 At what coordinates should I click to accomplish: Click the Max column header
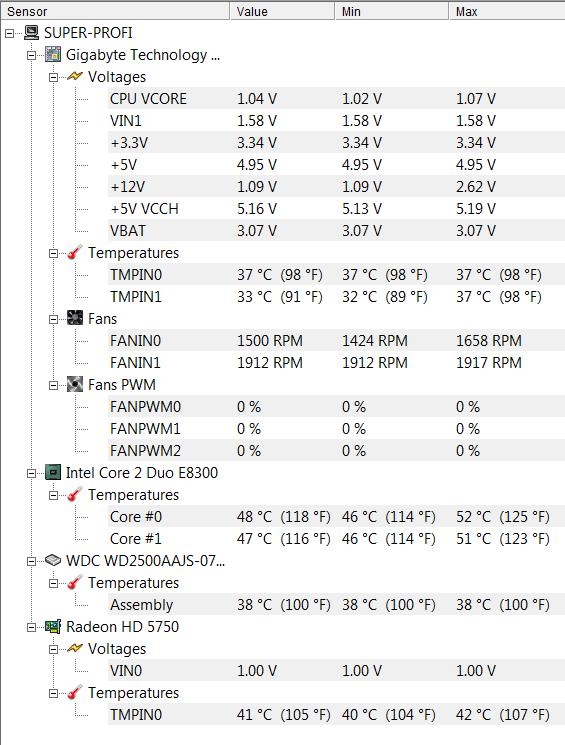coord(507,11)
